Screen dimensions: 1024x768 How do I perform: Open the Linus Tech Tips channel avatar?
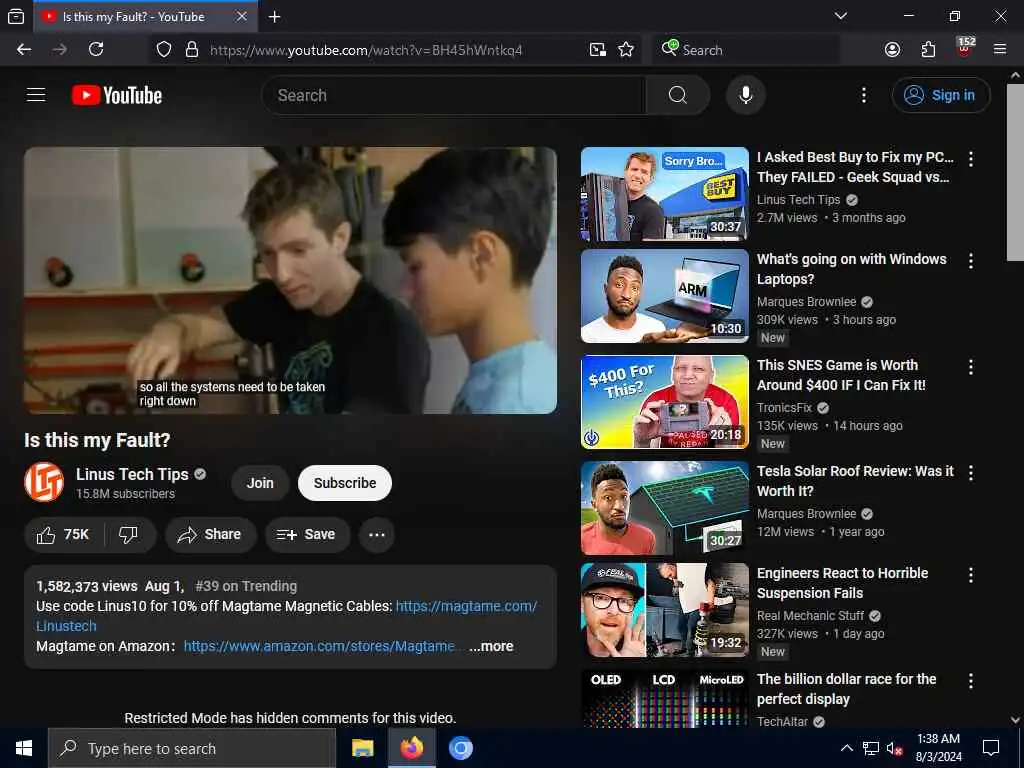click(x=44, y=482)
